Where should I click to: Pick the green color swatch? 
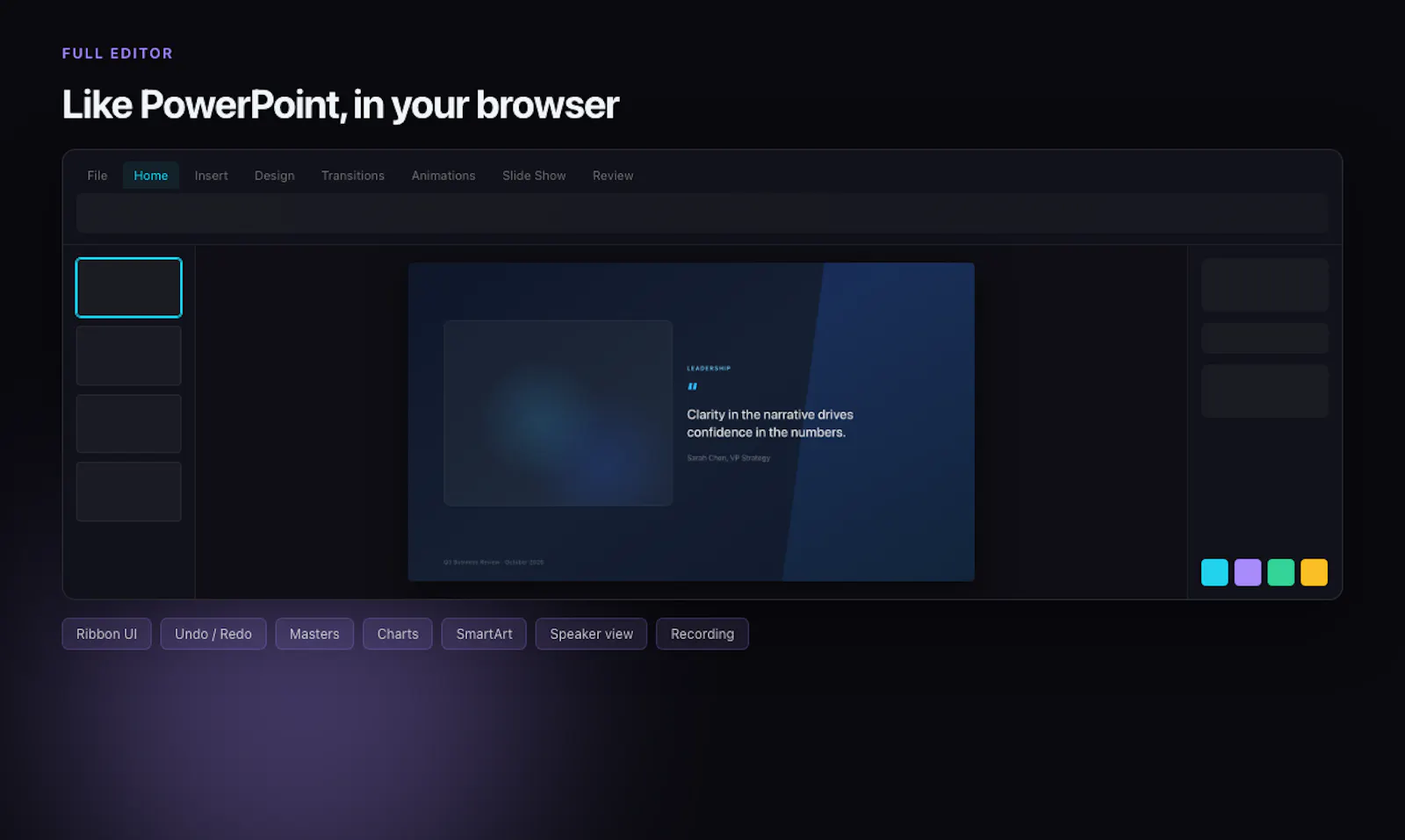coord(1281,572)
